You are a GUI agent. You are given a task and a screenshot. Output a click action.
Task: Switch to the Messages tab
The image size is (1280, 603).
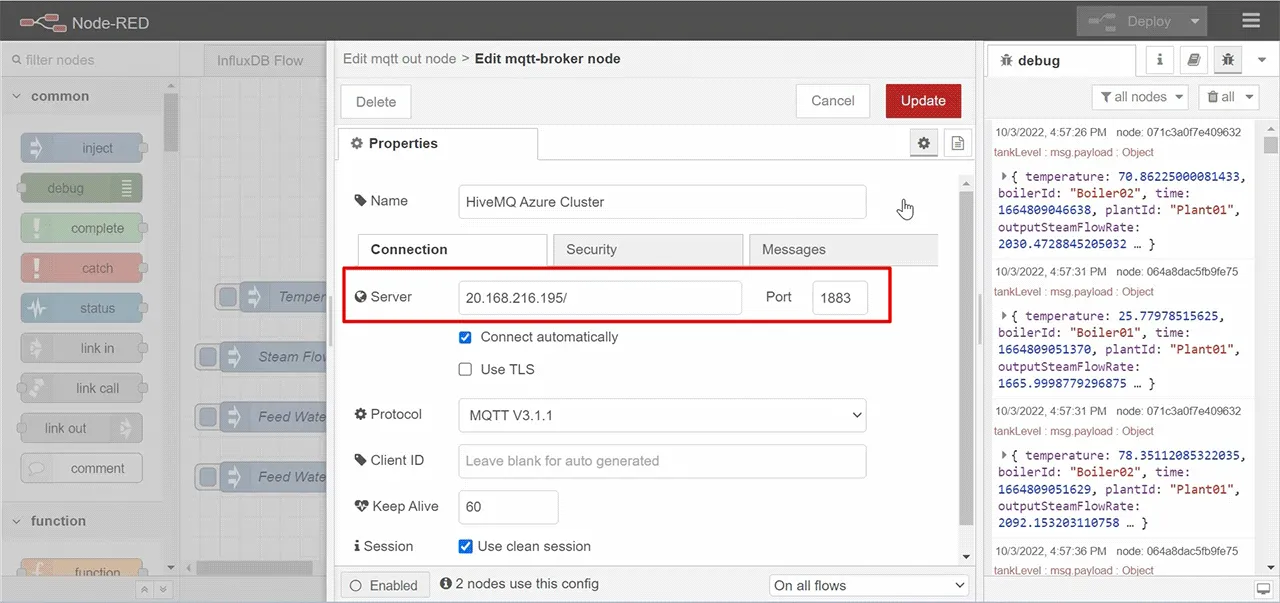(x=843, y=249)
